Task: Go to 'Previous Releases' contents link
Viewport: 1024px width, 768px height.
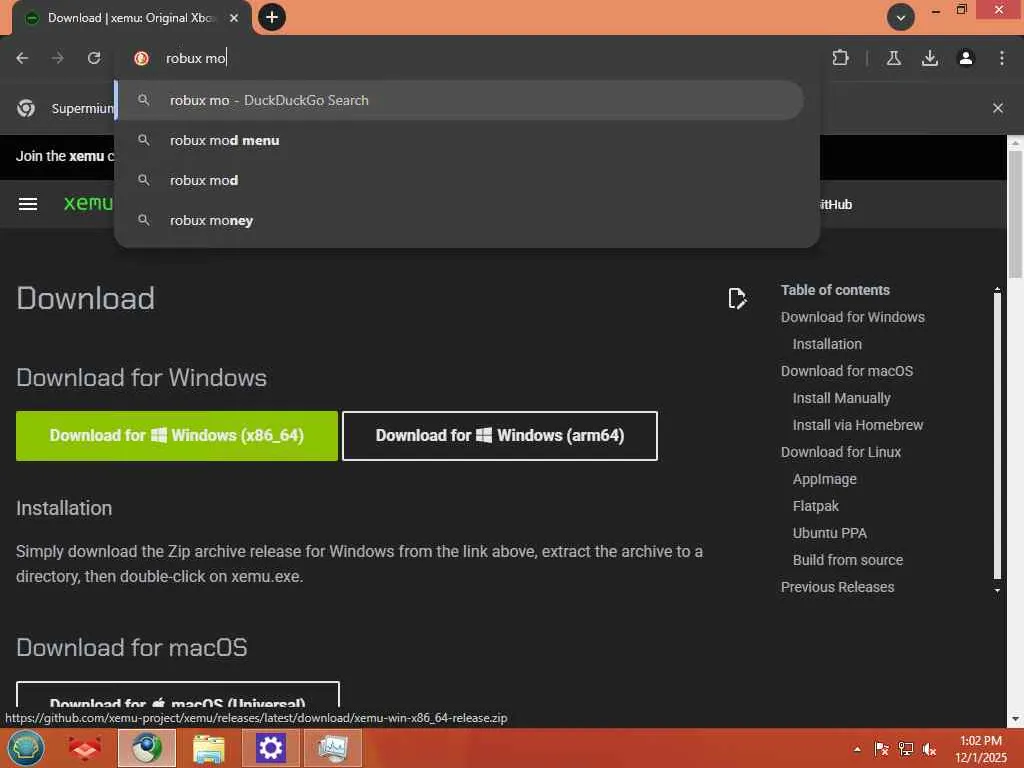Action: click(837, 587)
